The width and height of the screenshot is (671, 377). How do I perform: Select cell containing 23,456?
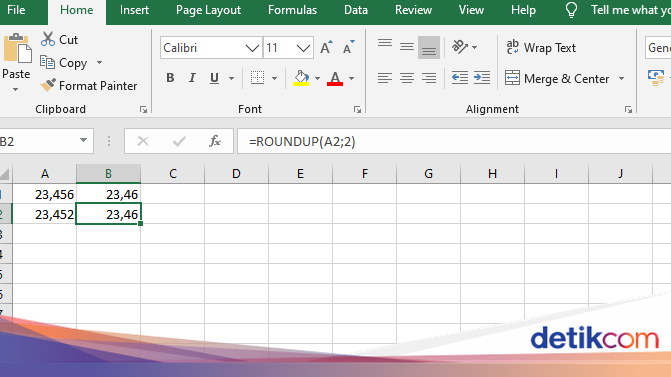[45, 194]
